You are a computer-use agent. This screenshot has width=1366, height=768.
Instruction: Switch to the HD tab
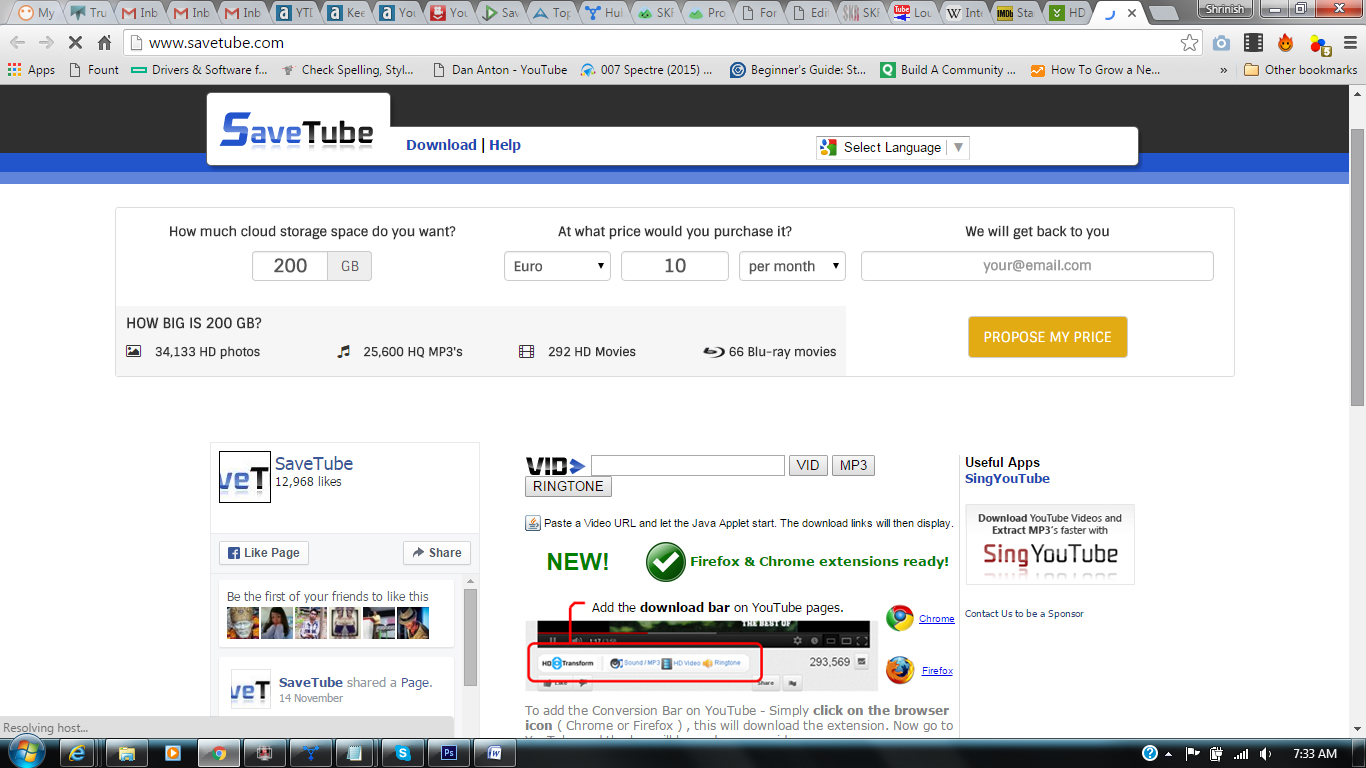1067,13
